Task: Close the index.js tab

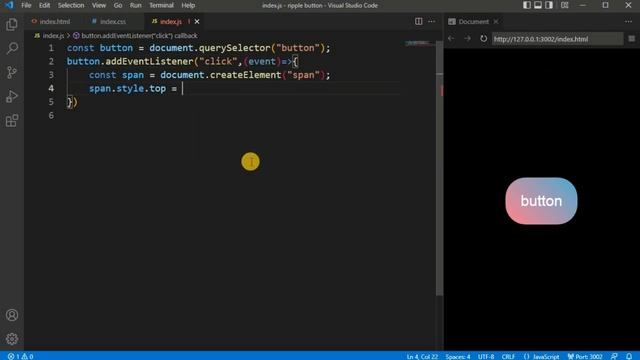Action: point(197,21)
